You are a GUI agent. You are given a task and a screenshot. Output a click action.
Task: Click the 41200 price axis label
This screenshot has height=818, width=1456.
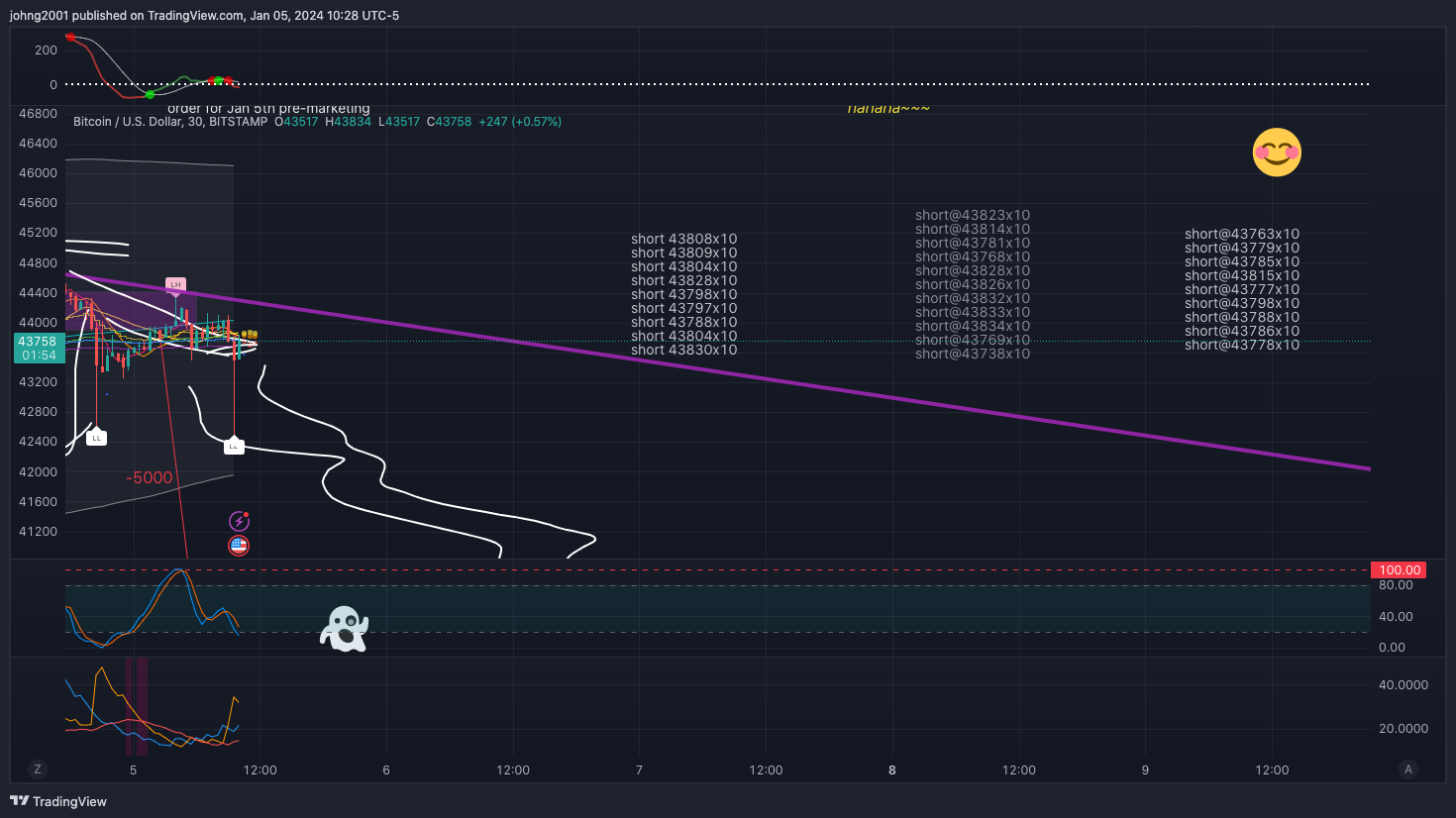point(39,531)
